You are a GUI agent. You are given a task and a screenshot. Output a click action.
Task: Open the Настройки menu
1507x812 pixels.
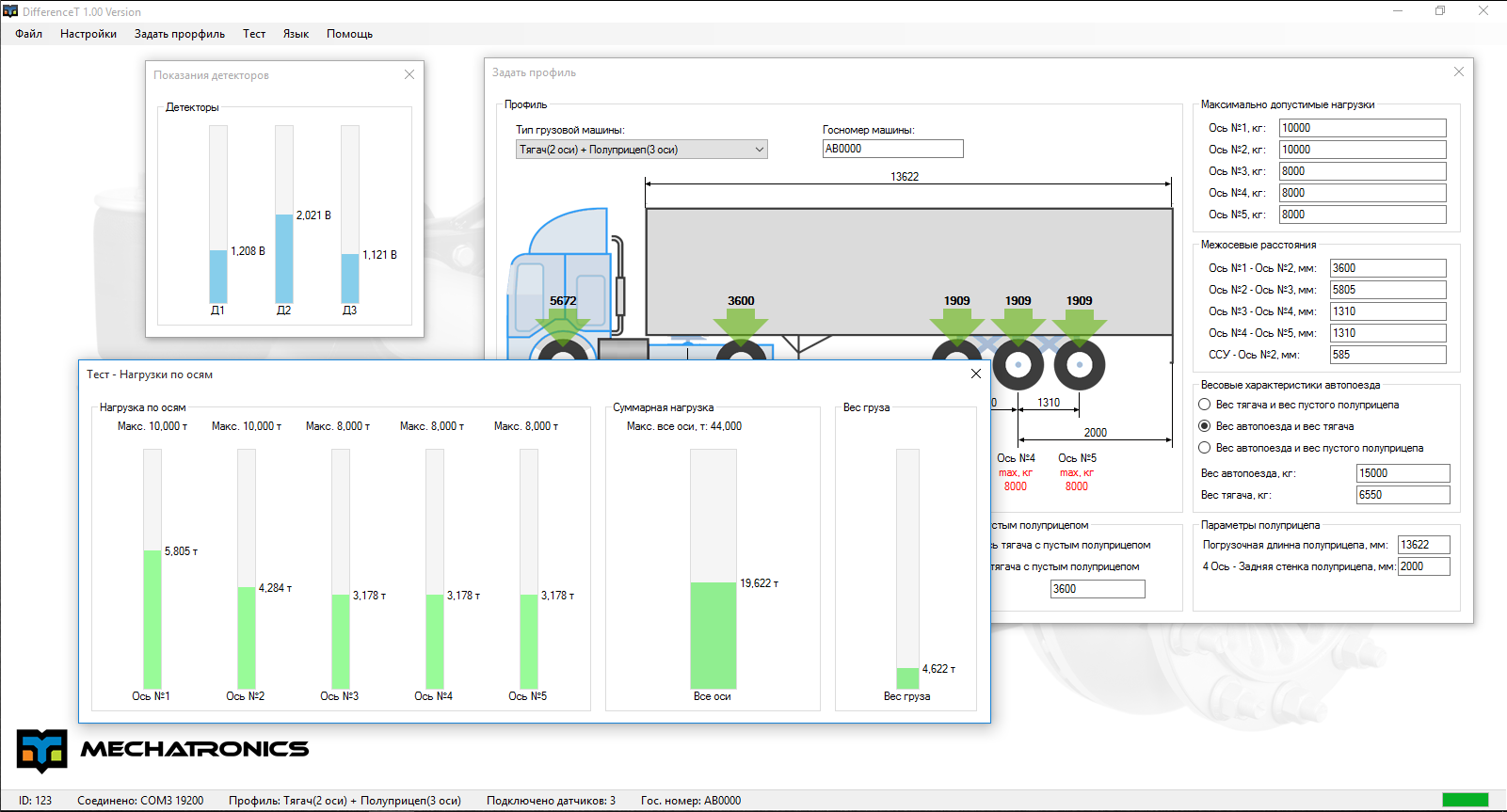coord(88,34)
